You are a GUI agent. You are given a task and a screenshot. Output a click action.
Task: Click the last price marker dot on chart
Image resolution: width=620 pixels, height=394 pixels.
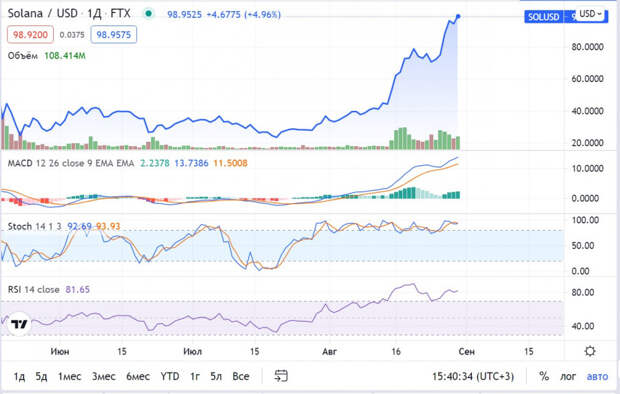point(458,16)
